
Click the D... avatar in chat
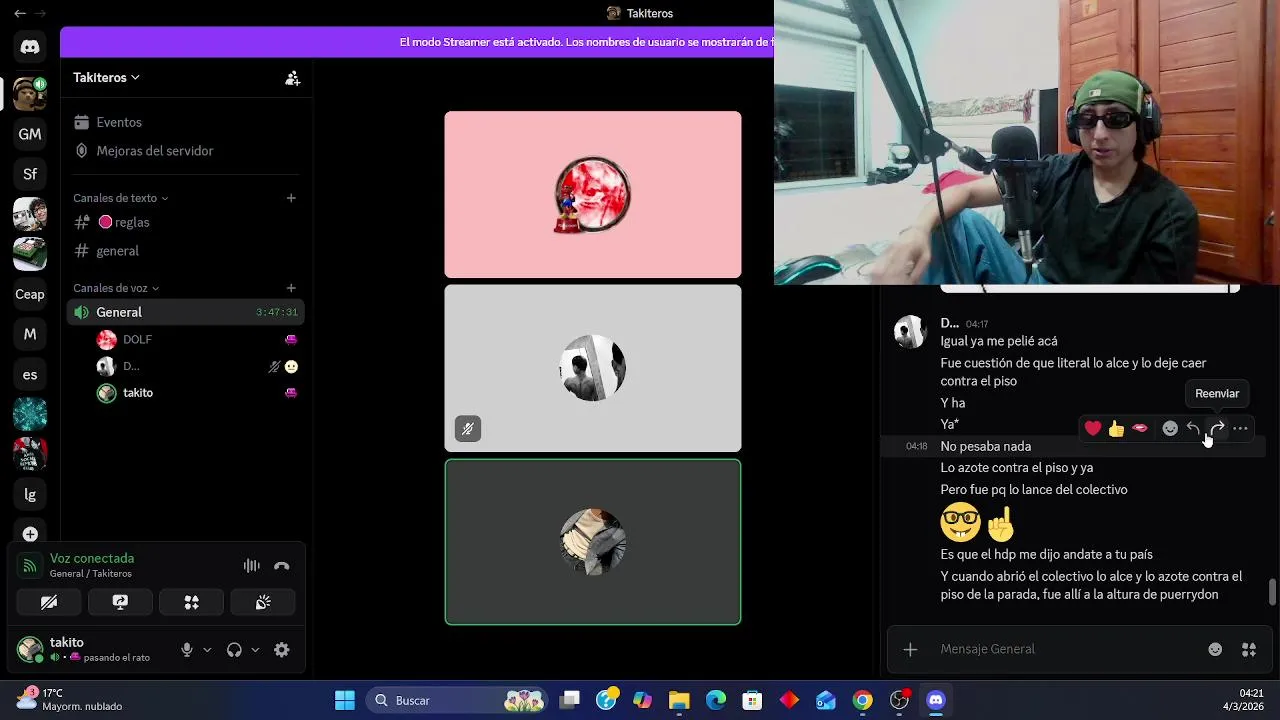tap(910, 332)
